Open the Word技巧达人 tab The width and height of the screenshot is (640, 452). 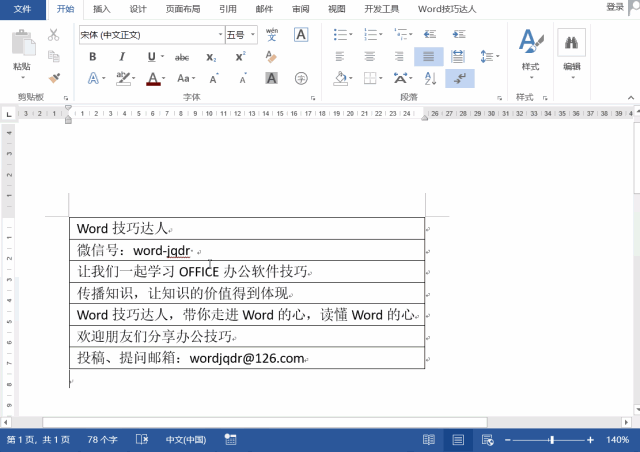tap(447, 9)
